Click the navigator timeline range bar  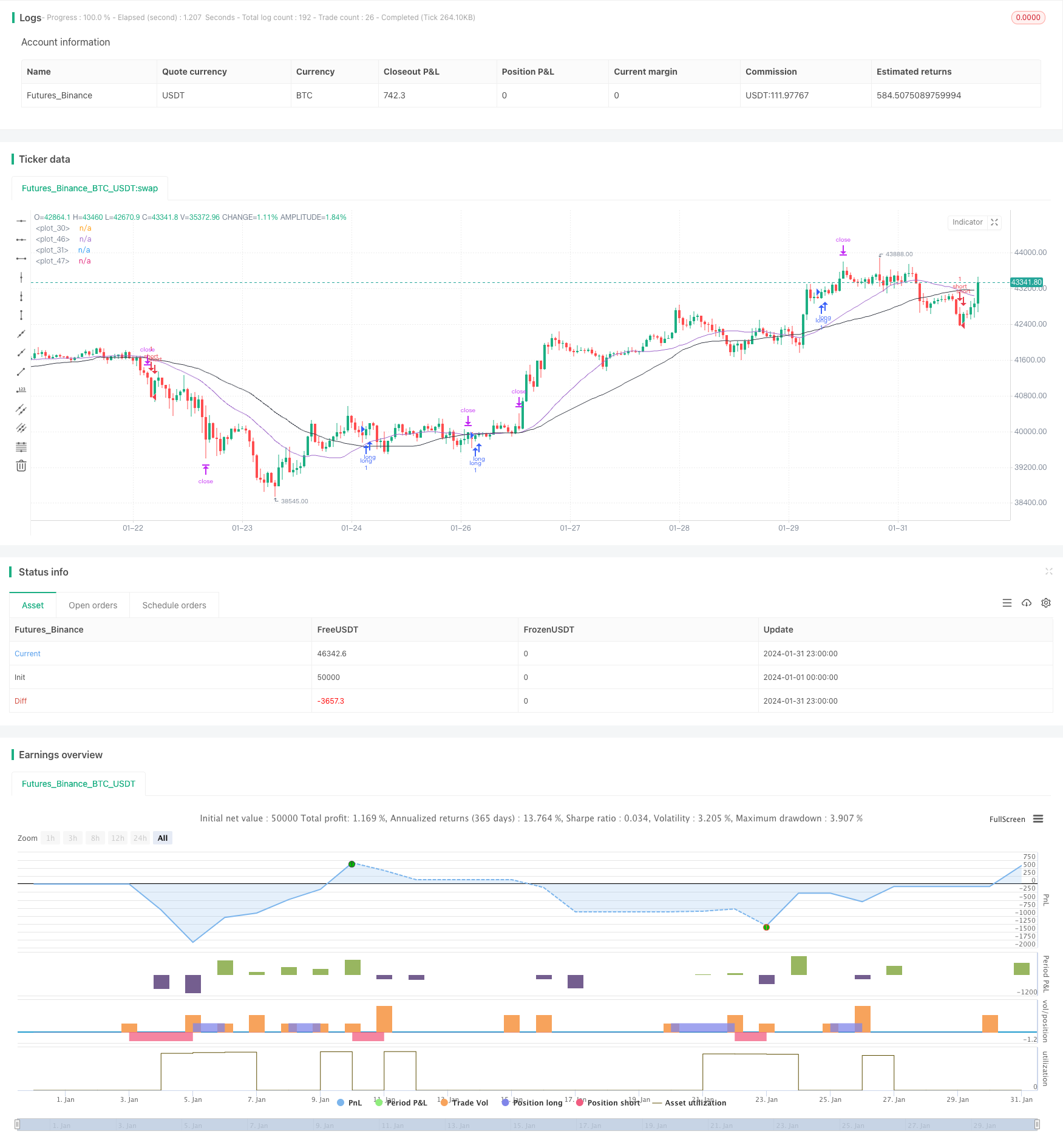(528, 1124)
